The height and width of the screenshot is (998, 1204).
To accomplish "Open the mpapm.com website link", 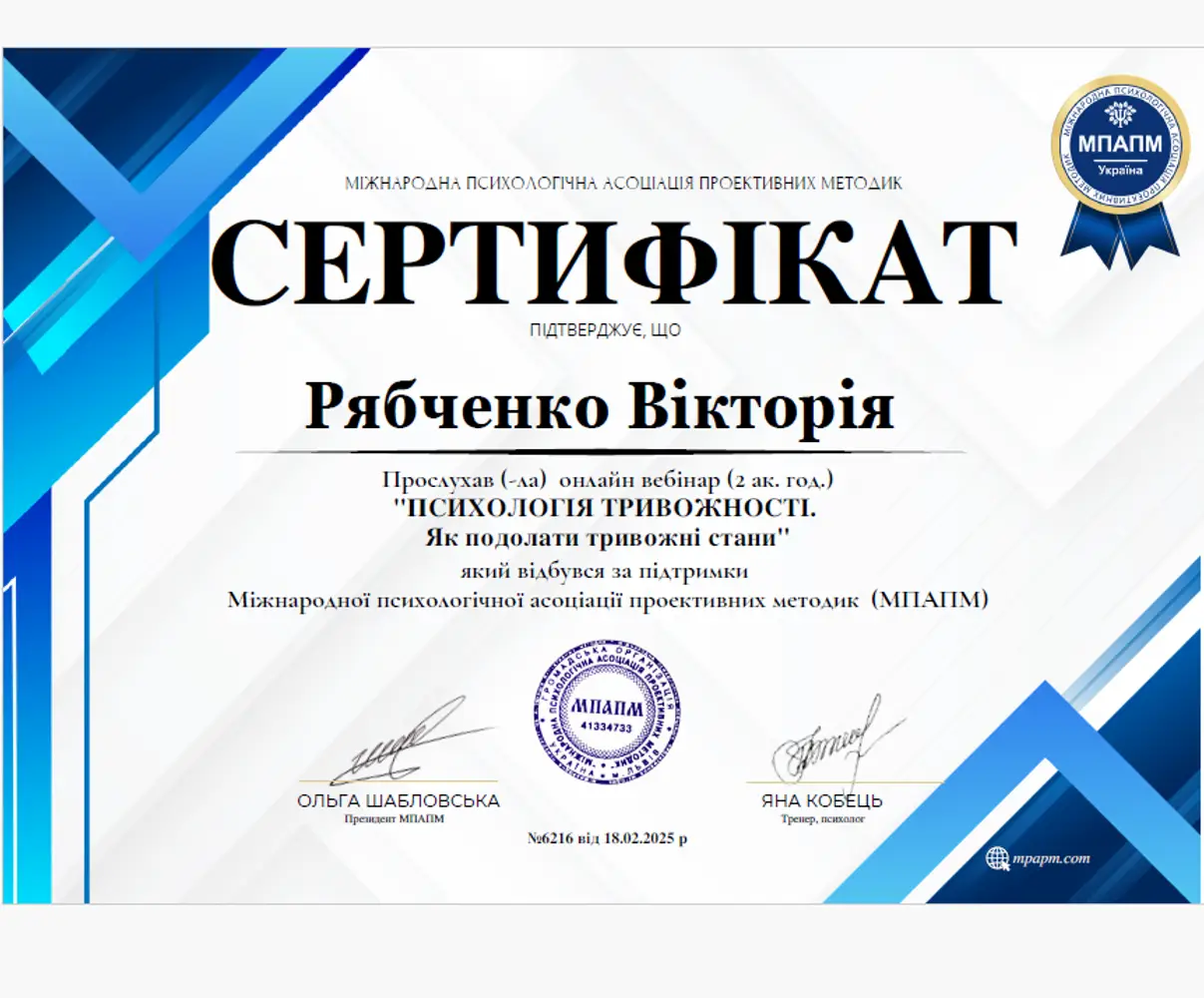I will (1051, 858).
